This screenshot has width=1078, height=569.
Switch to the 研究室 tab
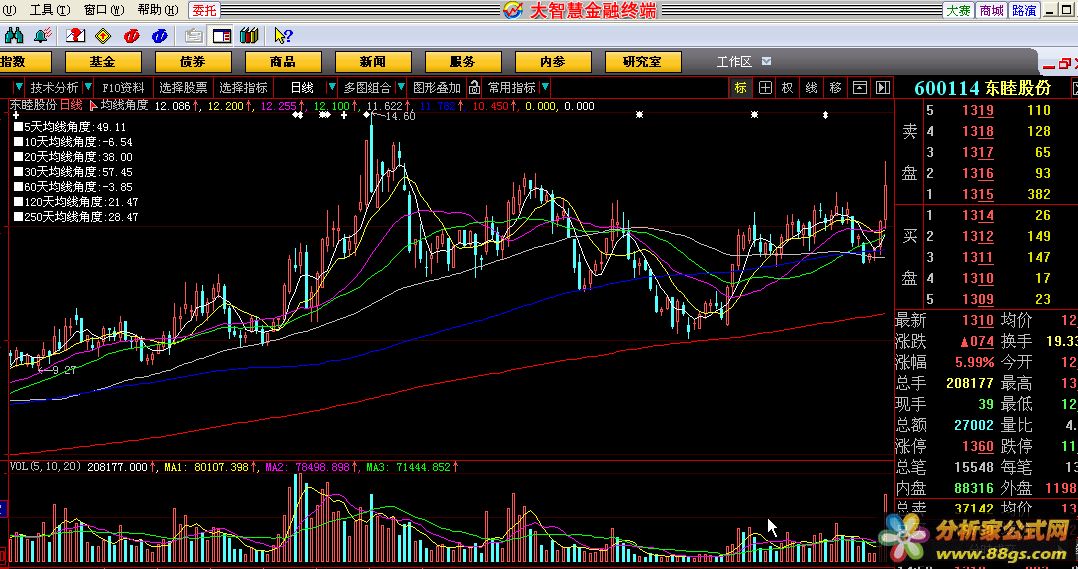(643, 62)
